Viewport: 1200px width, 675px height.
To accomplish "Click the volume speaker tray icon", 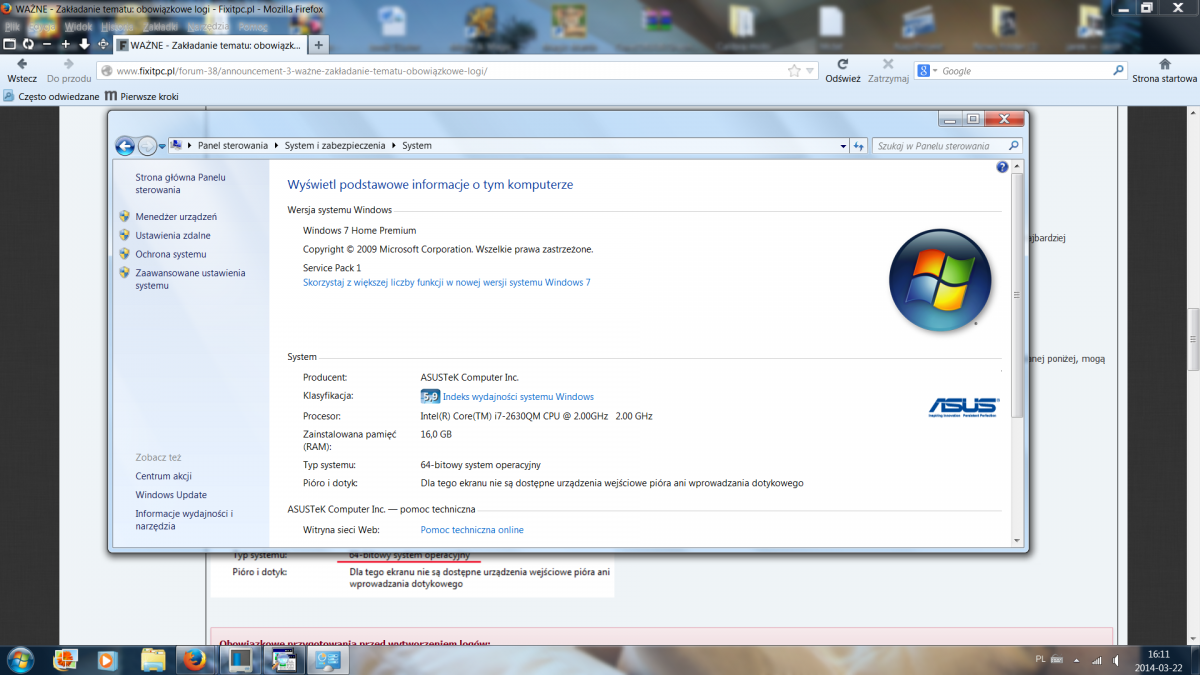I will (x=1116, y=661).
